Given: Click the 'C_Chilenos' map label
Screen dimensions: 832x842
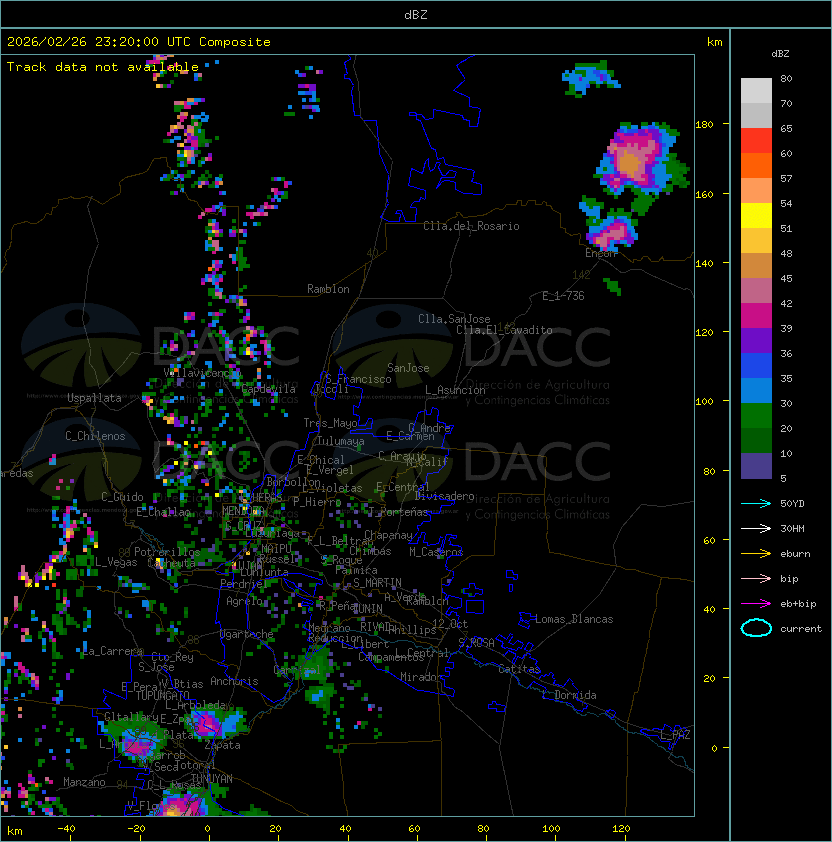Looking at the screenshot, I should point(95,436).
